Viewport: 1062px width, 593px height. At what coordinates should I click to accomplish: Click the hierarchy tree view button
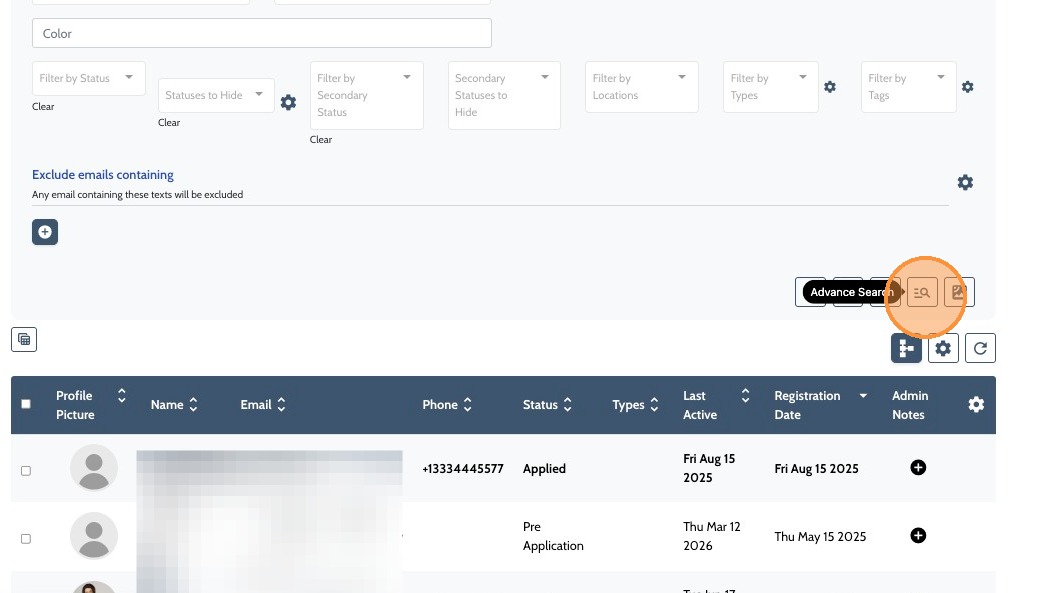click(x=906, y=348)
